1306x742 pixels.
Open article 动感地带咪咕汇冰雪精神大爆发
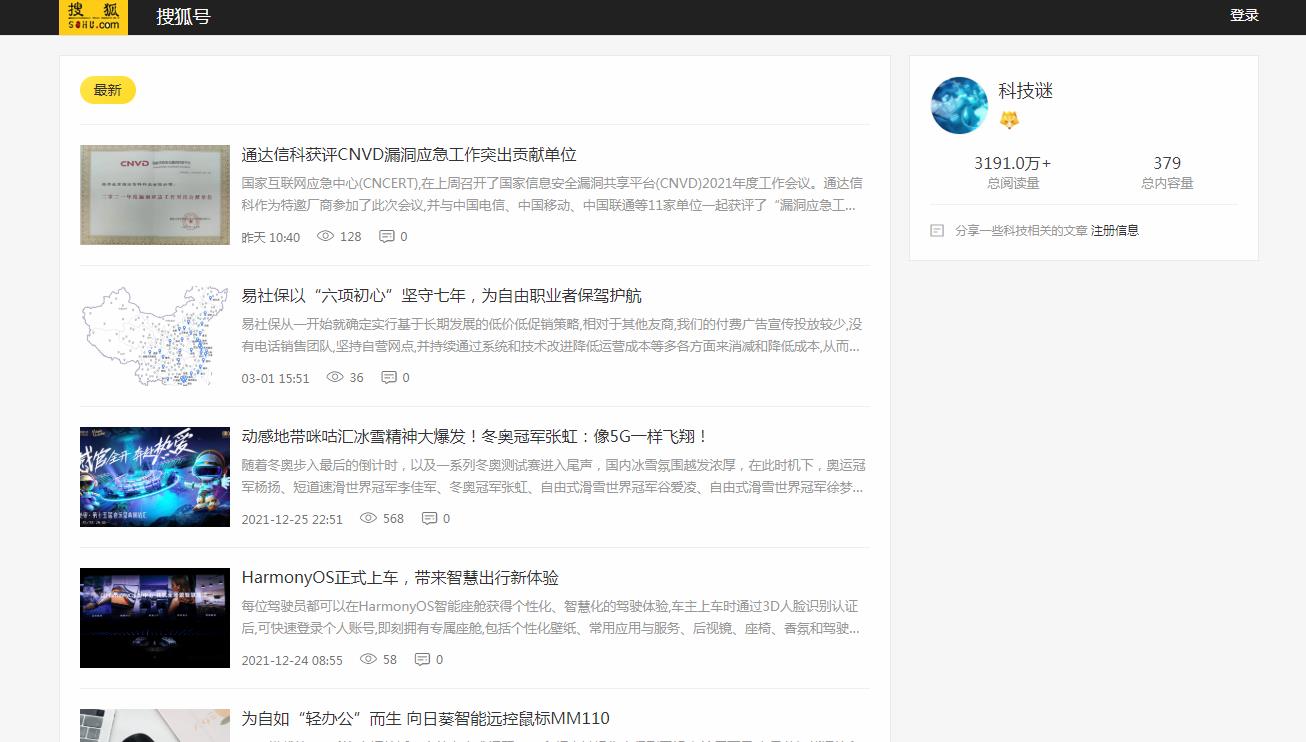click(476, 437)
